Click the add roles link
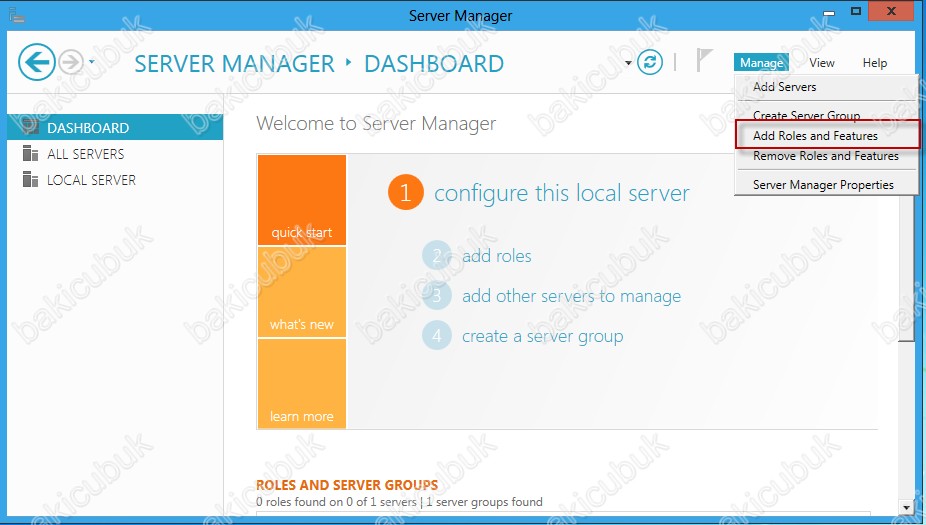The height and width of the screenshot is (525, 926). click(x=497, y=256)
